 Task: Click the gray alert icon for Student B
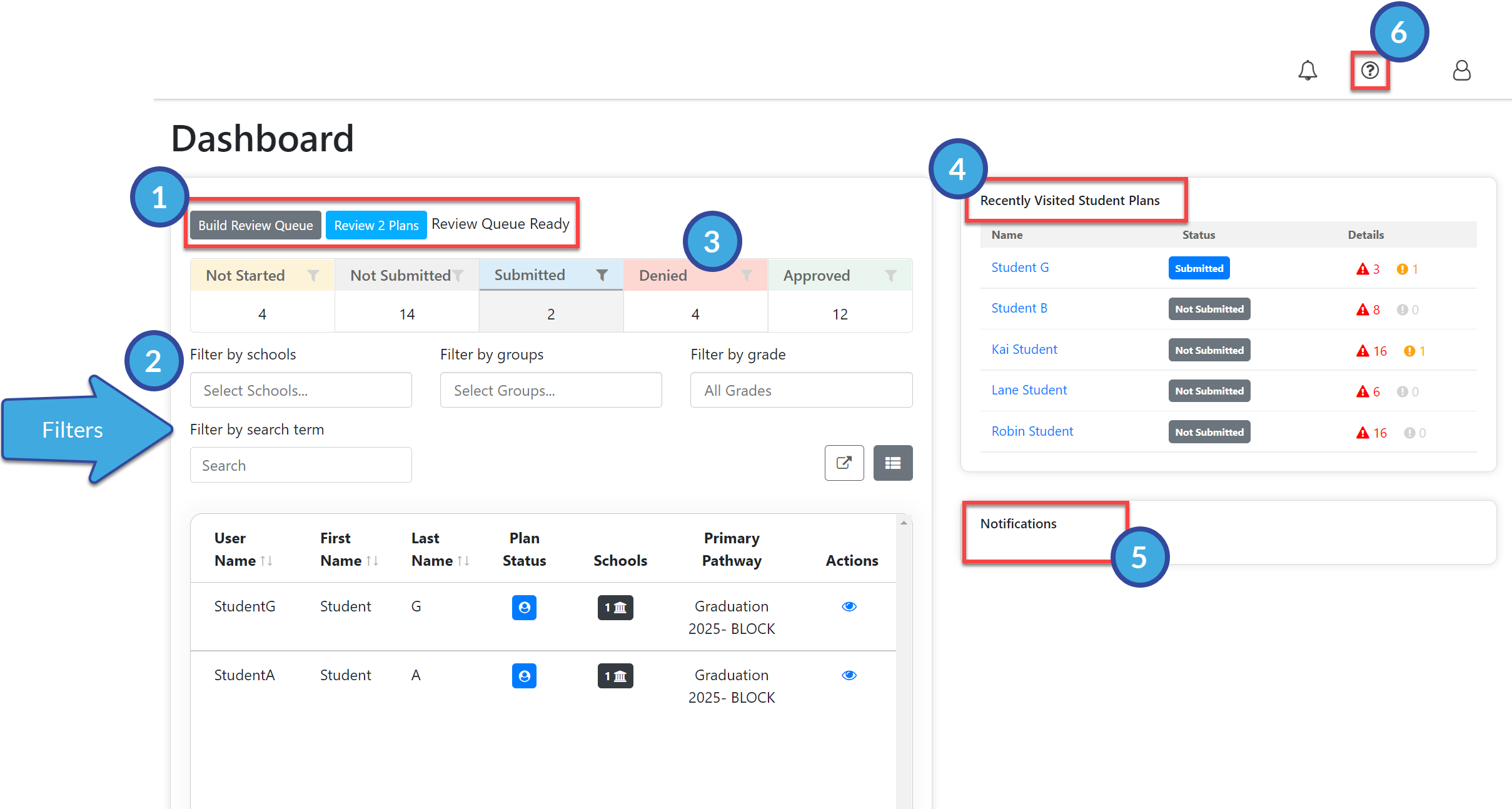[x=1403, y=309]
